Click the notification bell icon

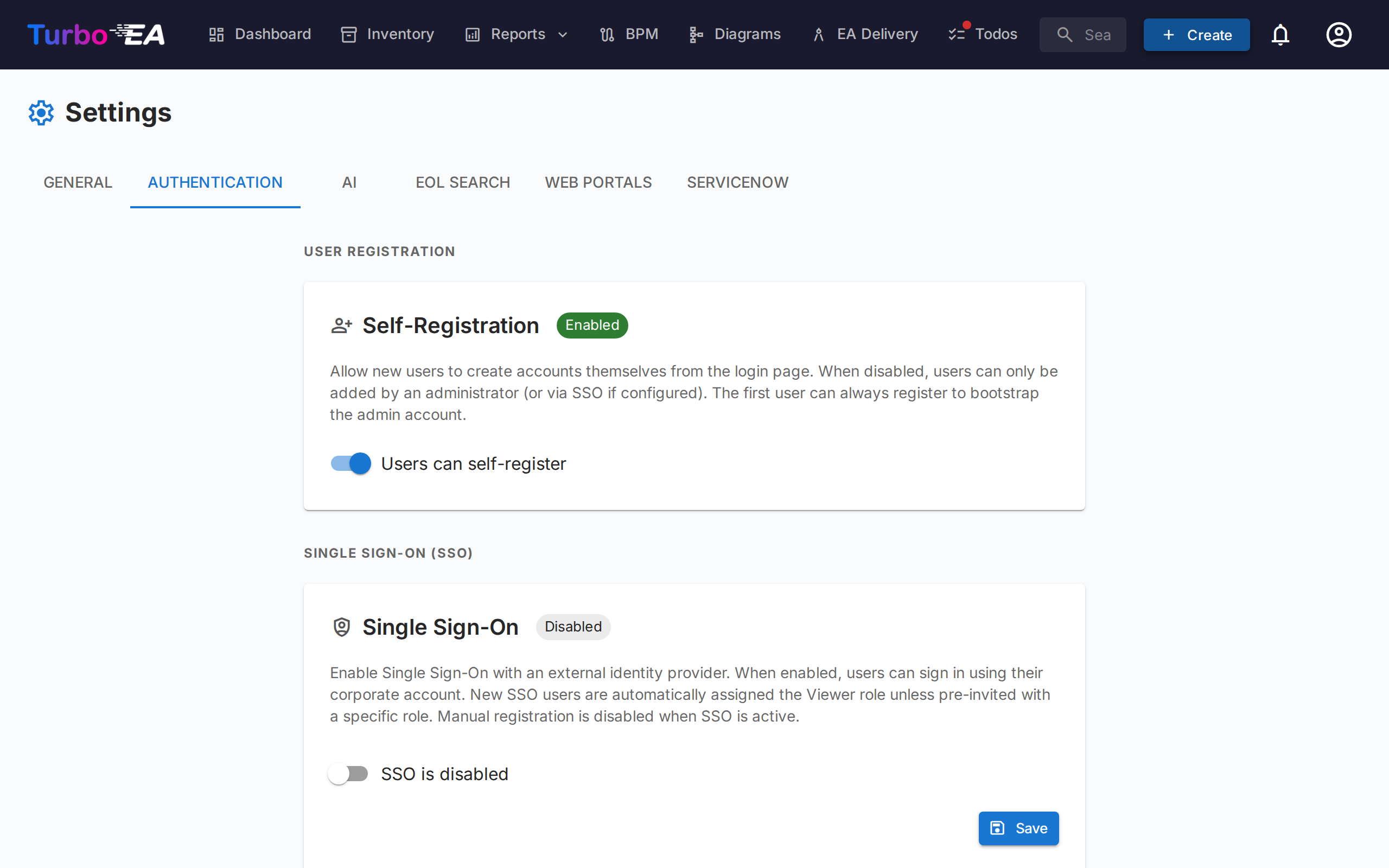[1280, 34]
